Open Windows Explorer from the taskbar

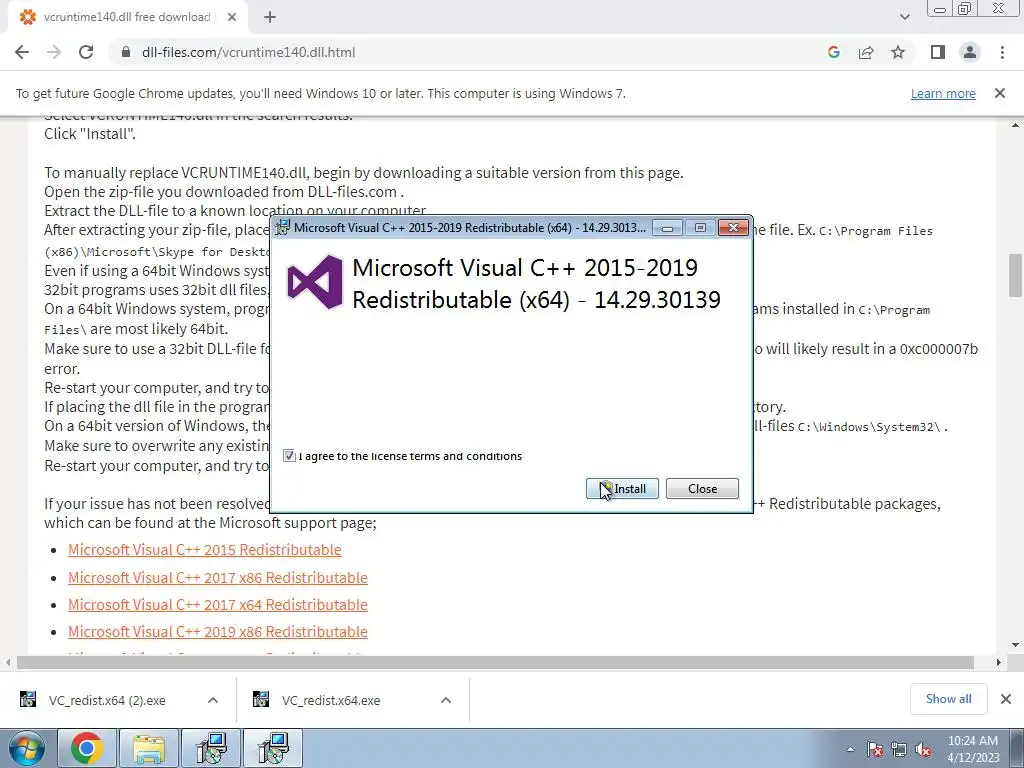click(149, 748)
